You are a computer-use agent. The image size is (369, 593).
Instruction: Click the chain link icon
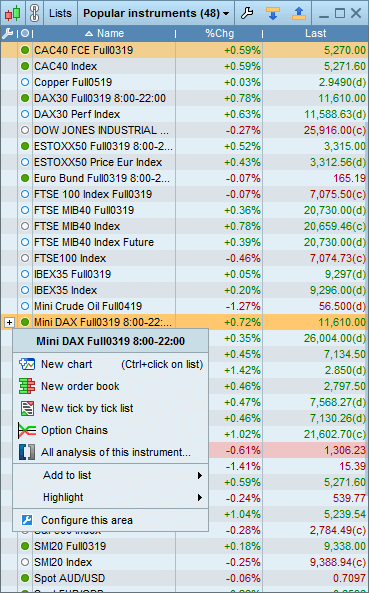point(34,14)
